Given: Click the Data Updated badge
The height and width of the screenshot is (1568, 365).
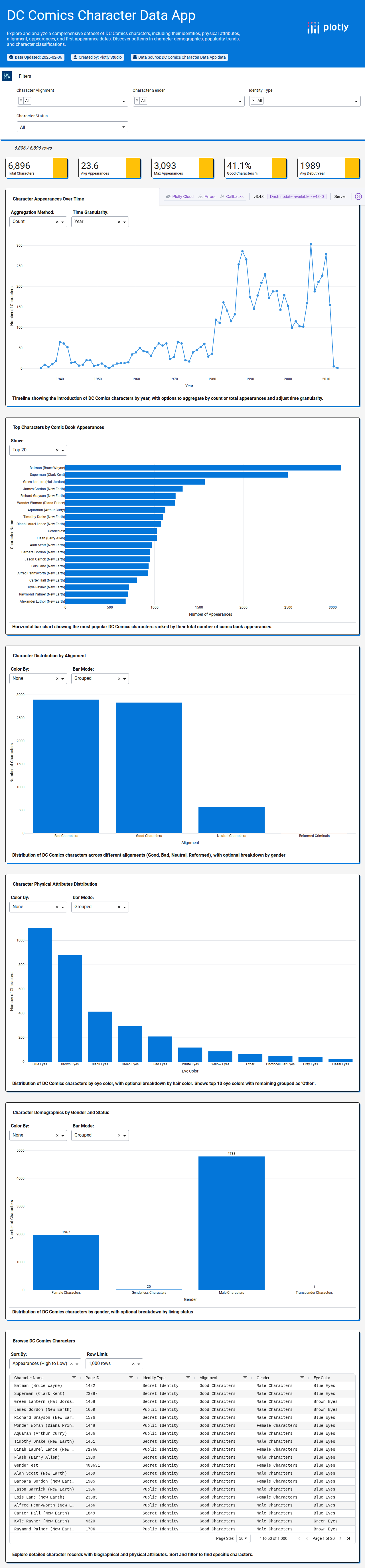Looking at the screenshot, I should point(35,57).
